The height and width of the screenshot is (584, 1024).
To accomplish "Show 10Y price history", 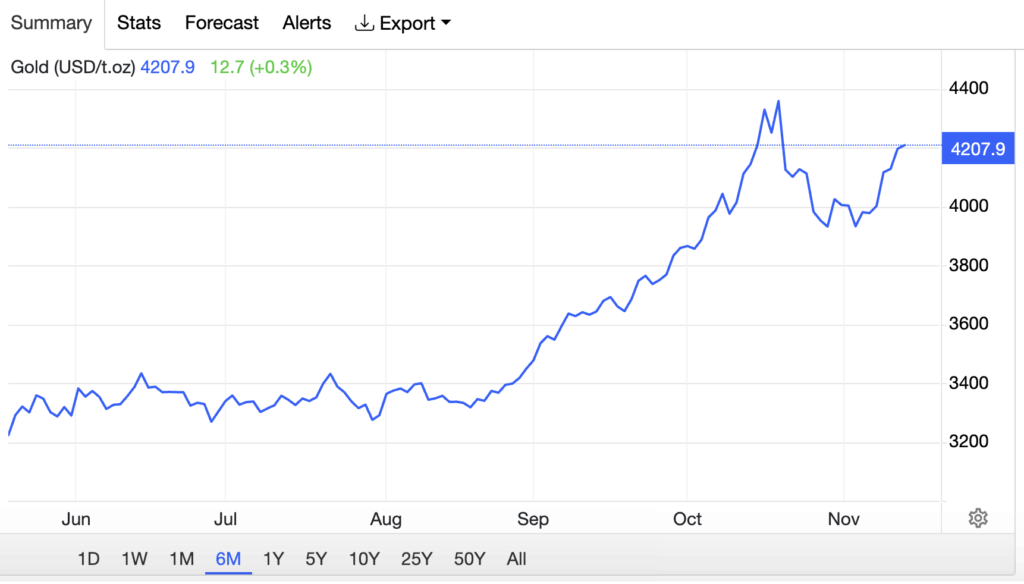I will click(x=364, y=559).
